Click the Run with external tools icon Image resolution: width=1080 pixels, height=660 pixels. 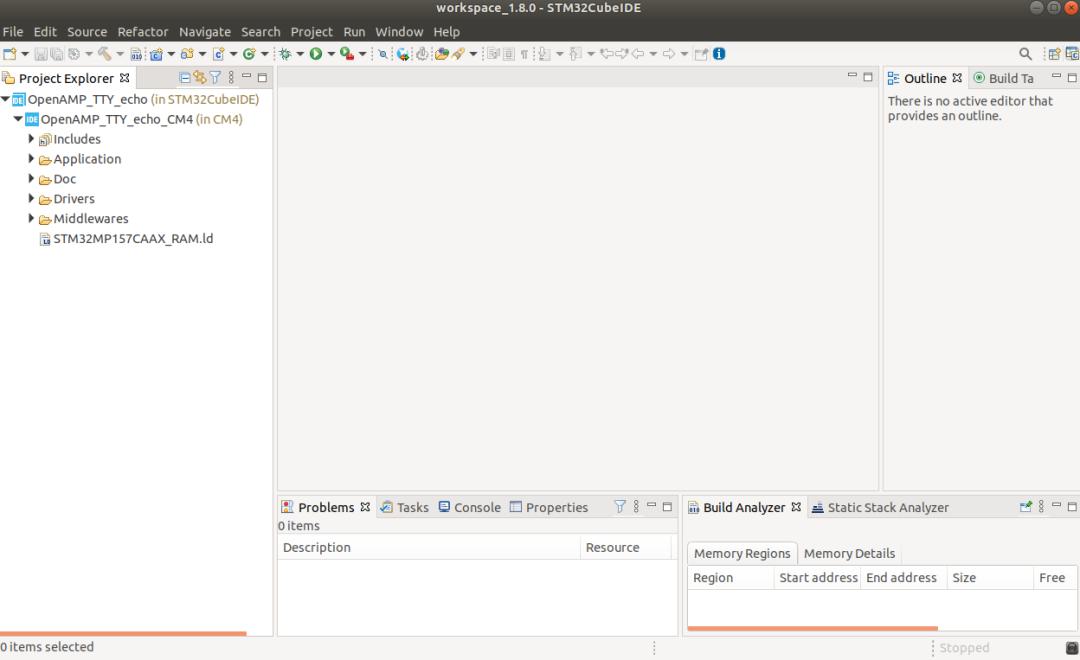tap(347, 54)
